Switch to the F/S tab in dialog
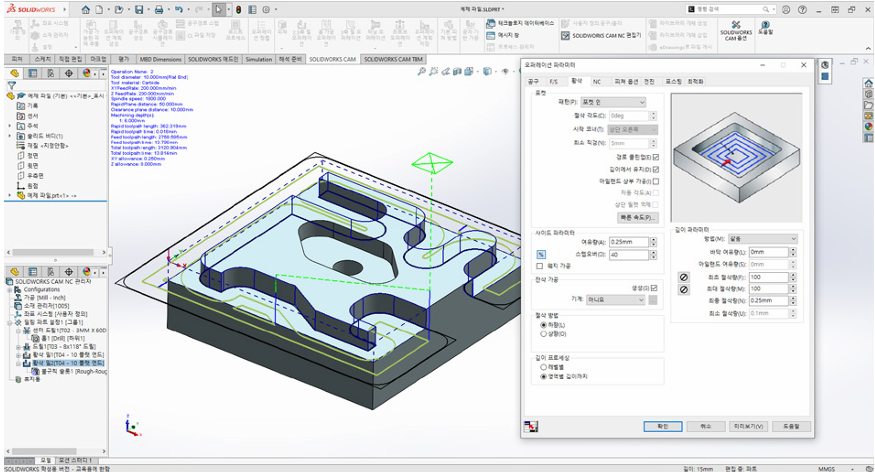875x472 pixels. 553,80
